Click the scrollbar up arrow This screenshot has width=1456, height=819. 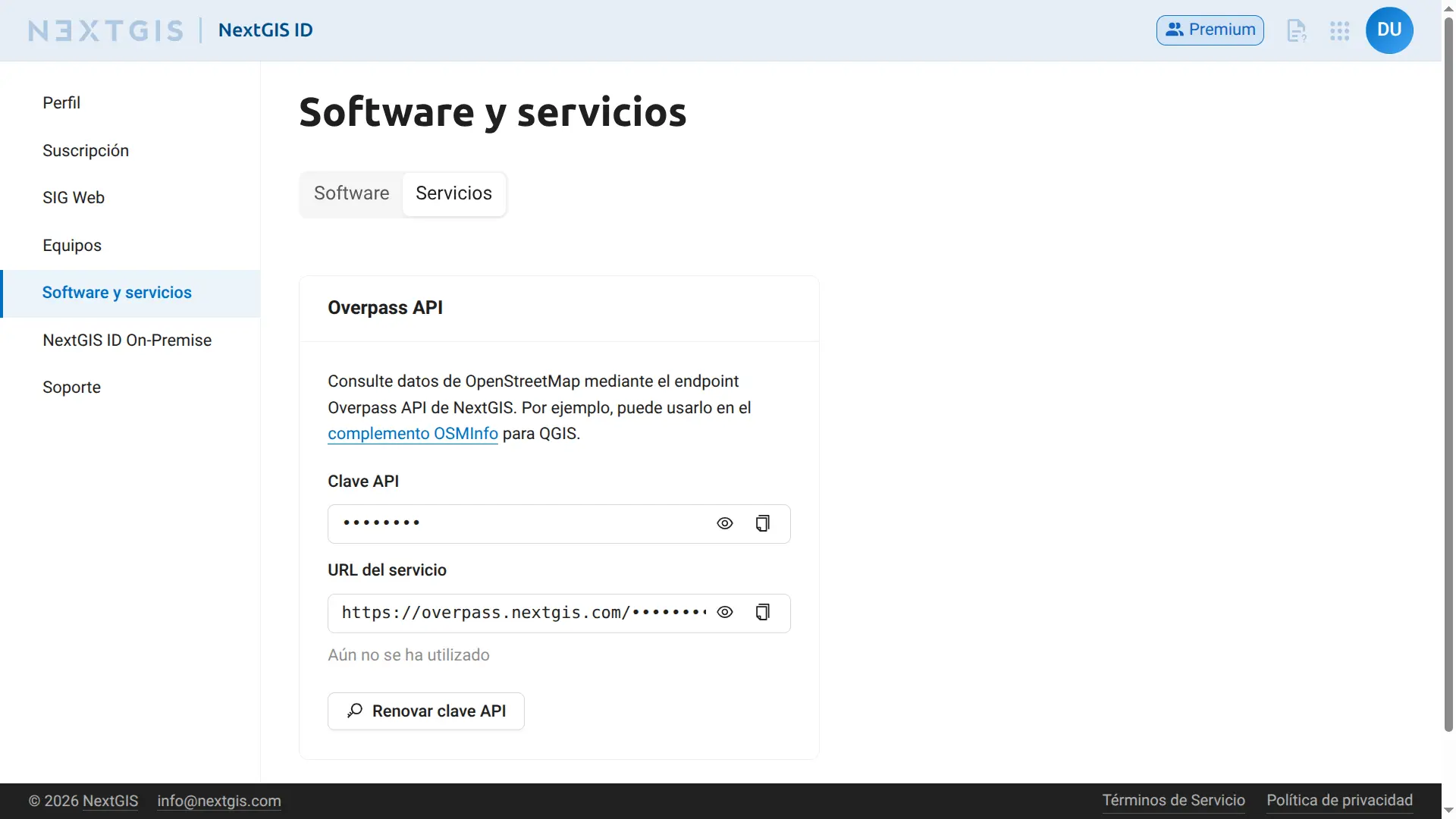1448,8
